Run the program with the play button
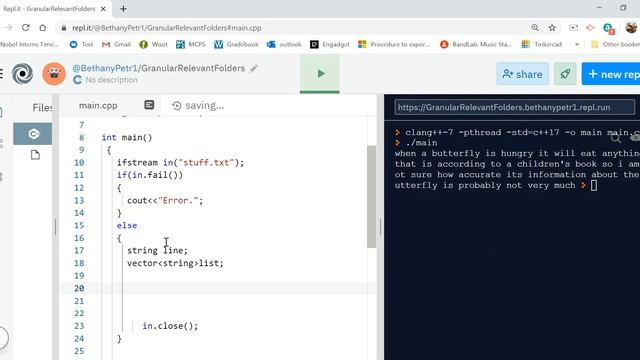 pos(320,74)
